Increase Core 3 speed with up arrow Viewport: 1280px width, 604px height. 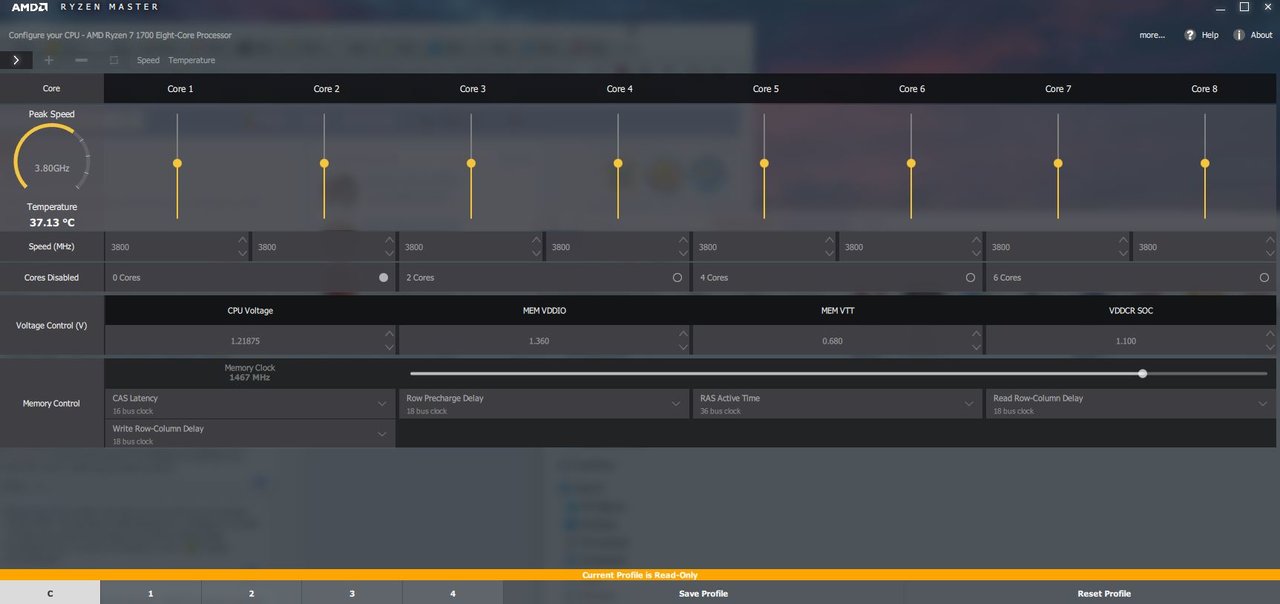click(536, 240)
